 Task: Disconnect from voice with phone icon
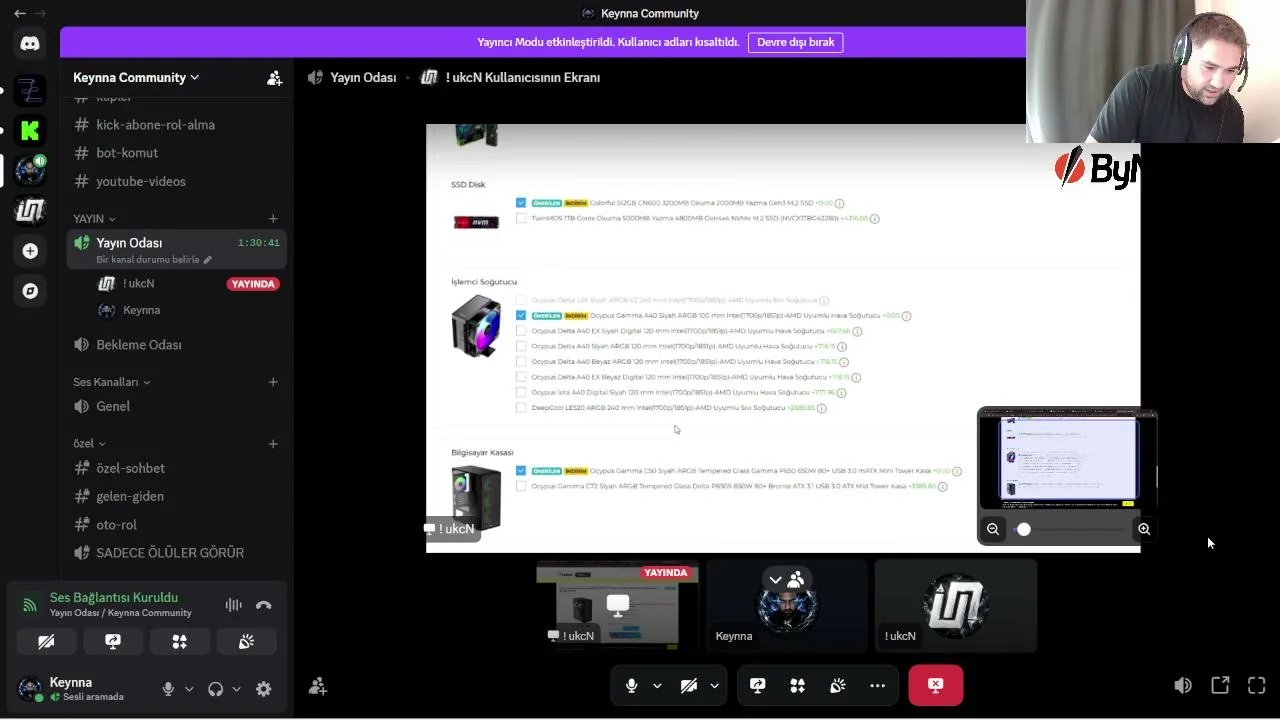coord(264,605)
